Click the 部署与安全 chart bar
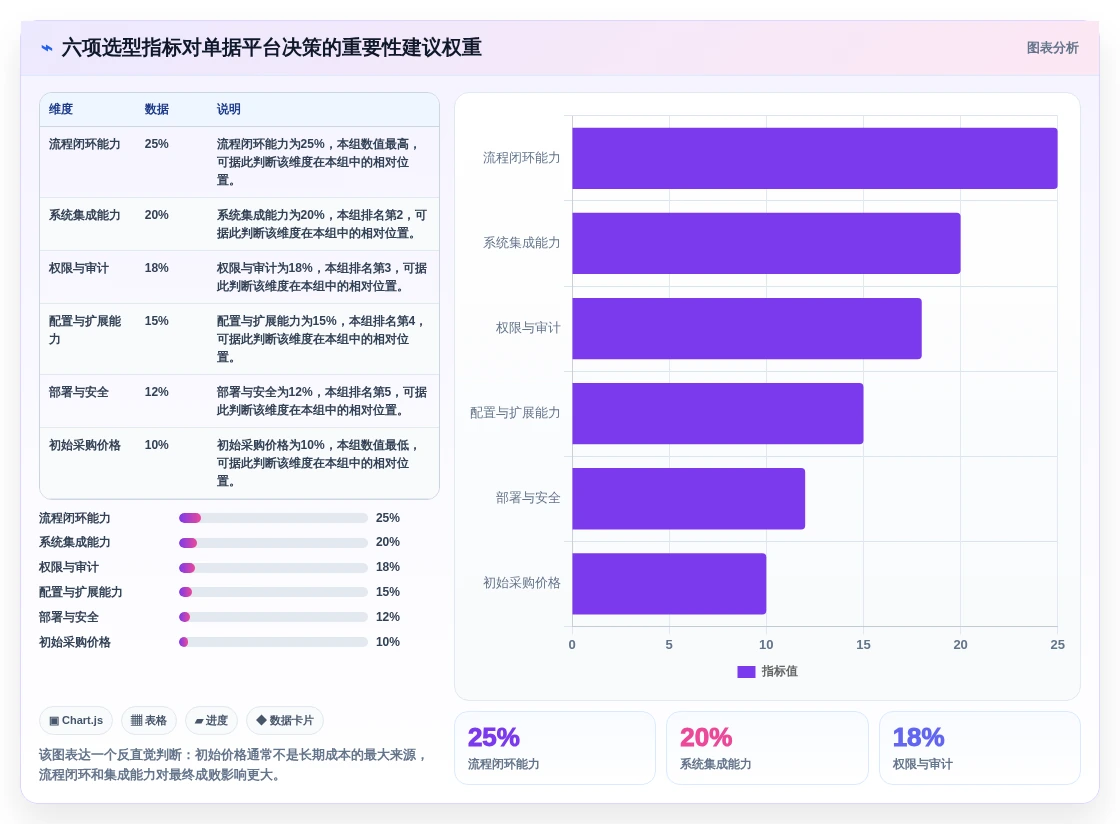The image size is (1120, 824). [688, 498]
